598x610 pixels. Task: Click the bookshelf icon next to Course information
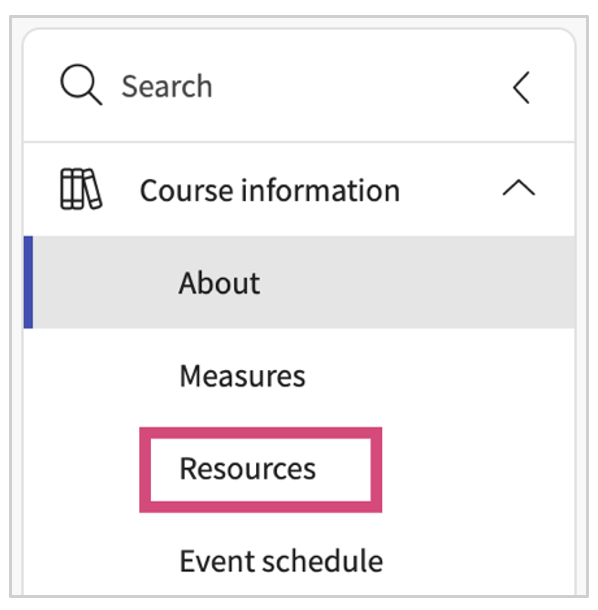pos(81,189)
